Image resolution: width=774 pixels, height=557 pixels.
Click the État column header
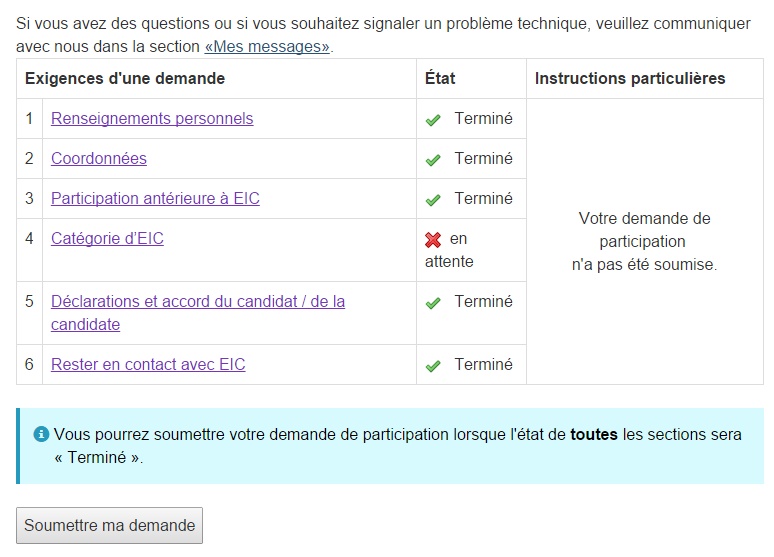[440, 79]
